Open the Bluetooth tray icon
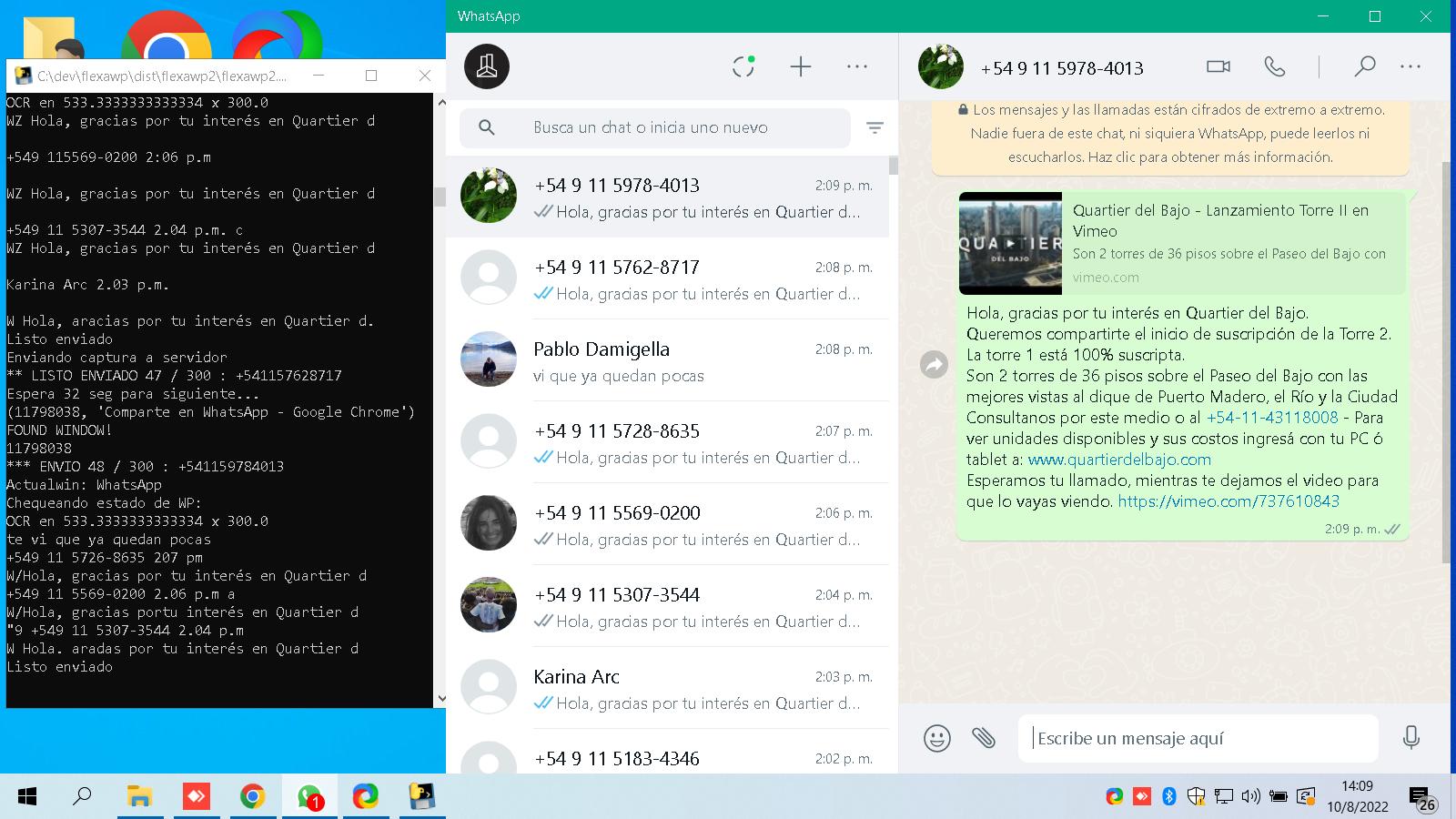The height and width of the screenshot is (819, 1456). click(1169, 797)
